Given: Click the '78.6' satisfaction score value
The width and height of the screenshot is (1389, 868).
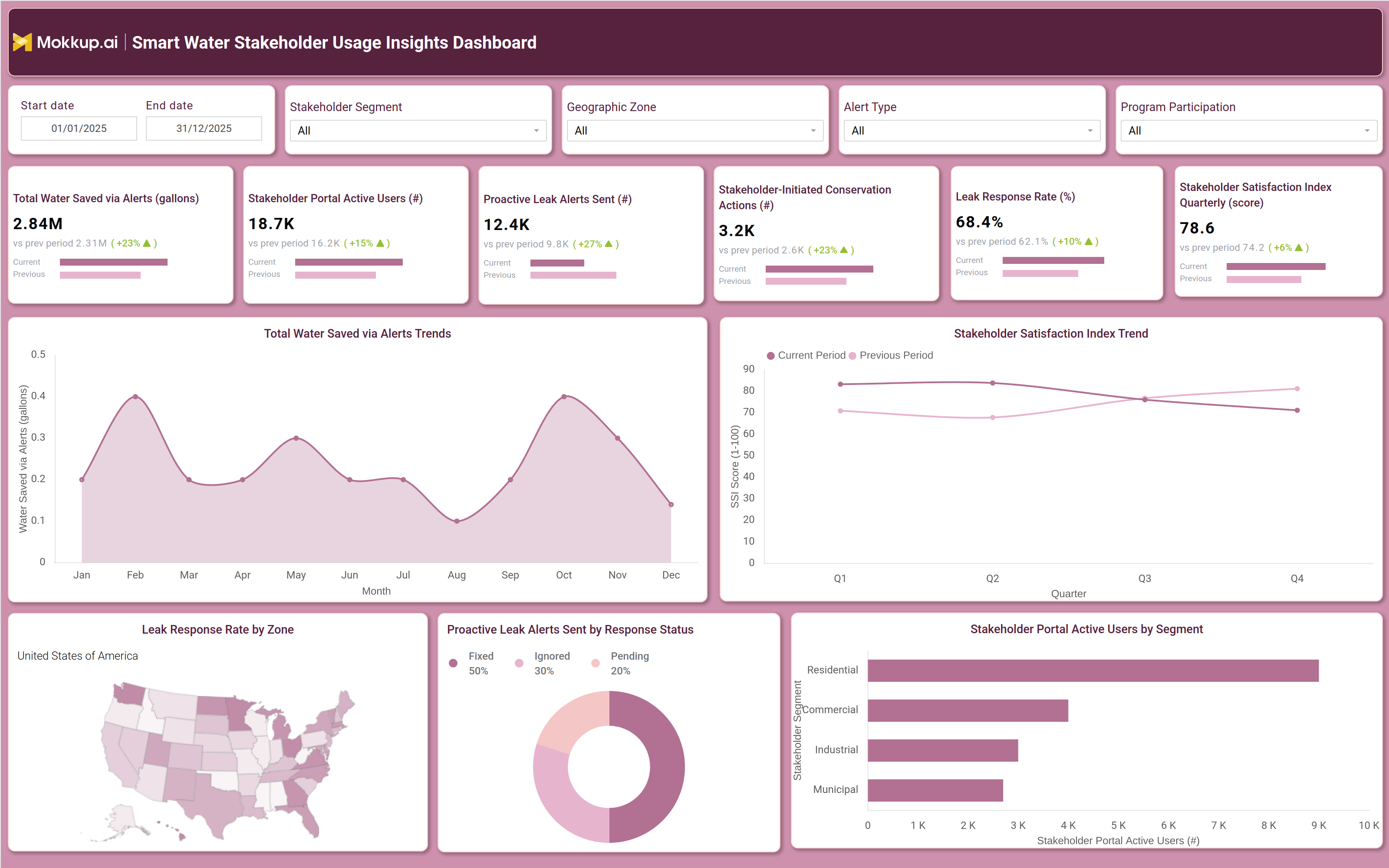Looking at the screenshot, I should (1197, 228).
